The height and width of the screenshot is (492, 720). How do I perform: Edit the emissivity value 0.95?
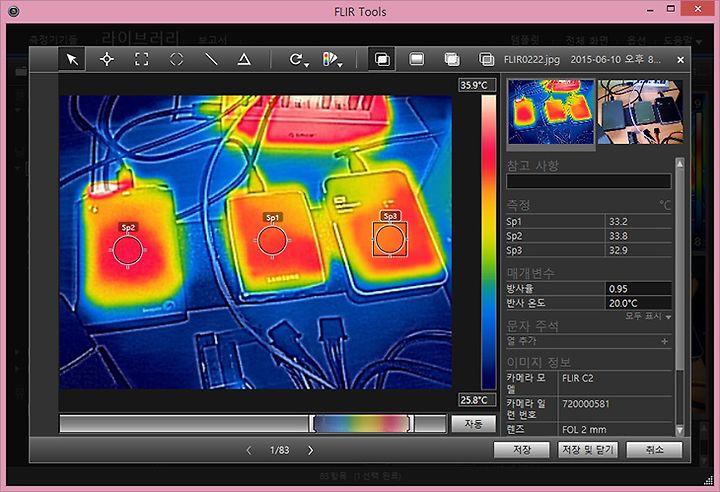click(638, 288)
